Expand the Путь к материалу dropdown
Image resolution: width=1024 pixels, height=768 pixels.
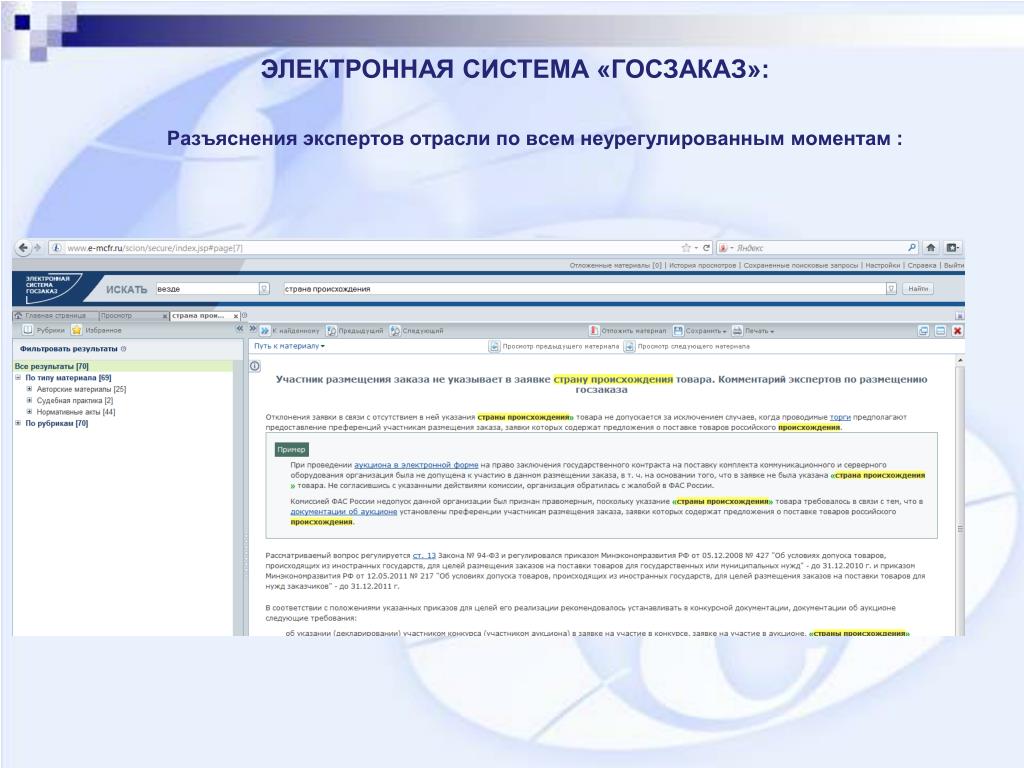(289, 346)
